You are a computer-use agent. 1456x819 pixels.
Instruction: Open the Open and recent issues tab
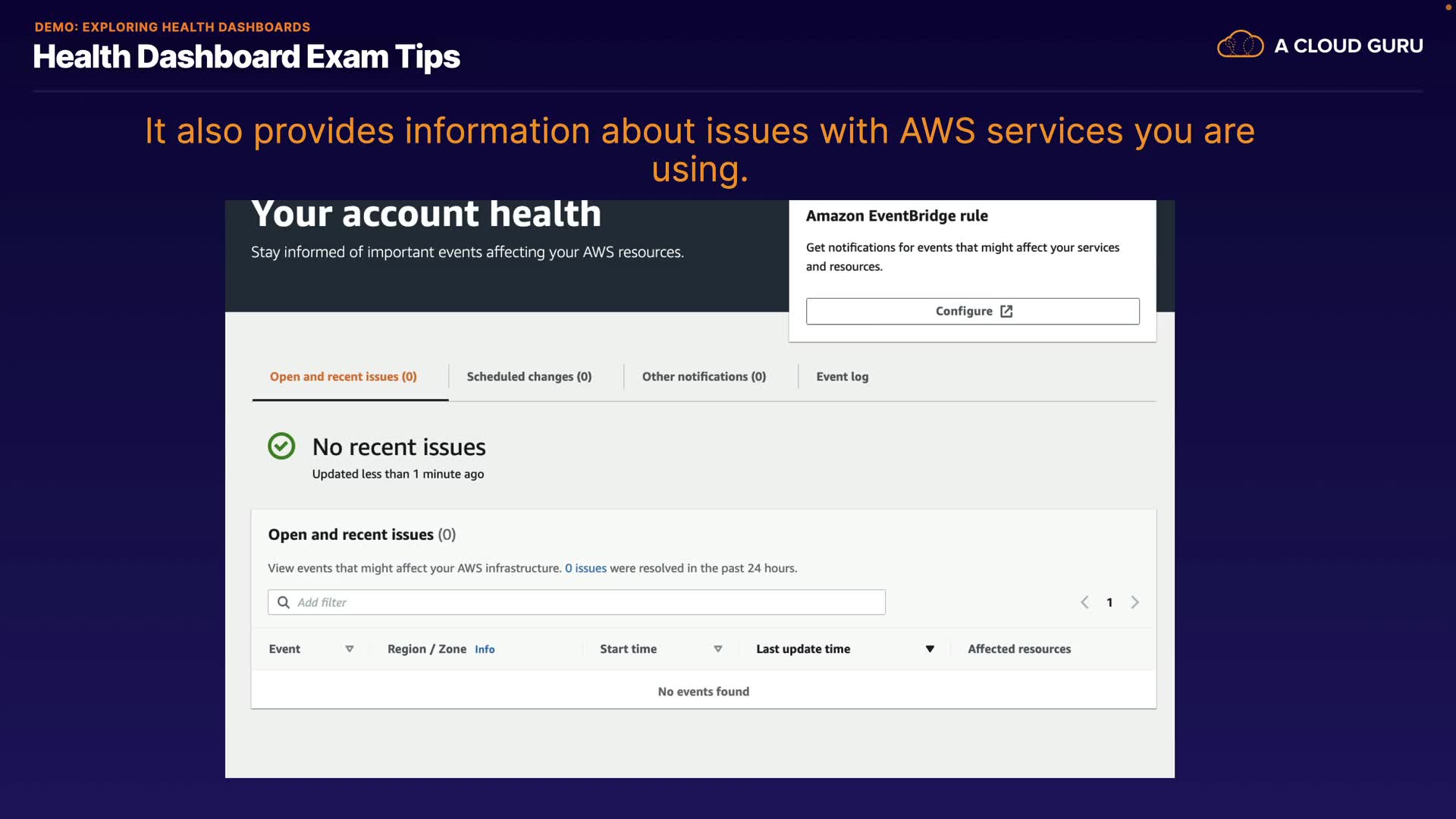(x=344, y=377)
